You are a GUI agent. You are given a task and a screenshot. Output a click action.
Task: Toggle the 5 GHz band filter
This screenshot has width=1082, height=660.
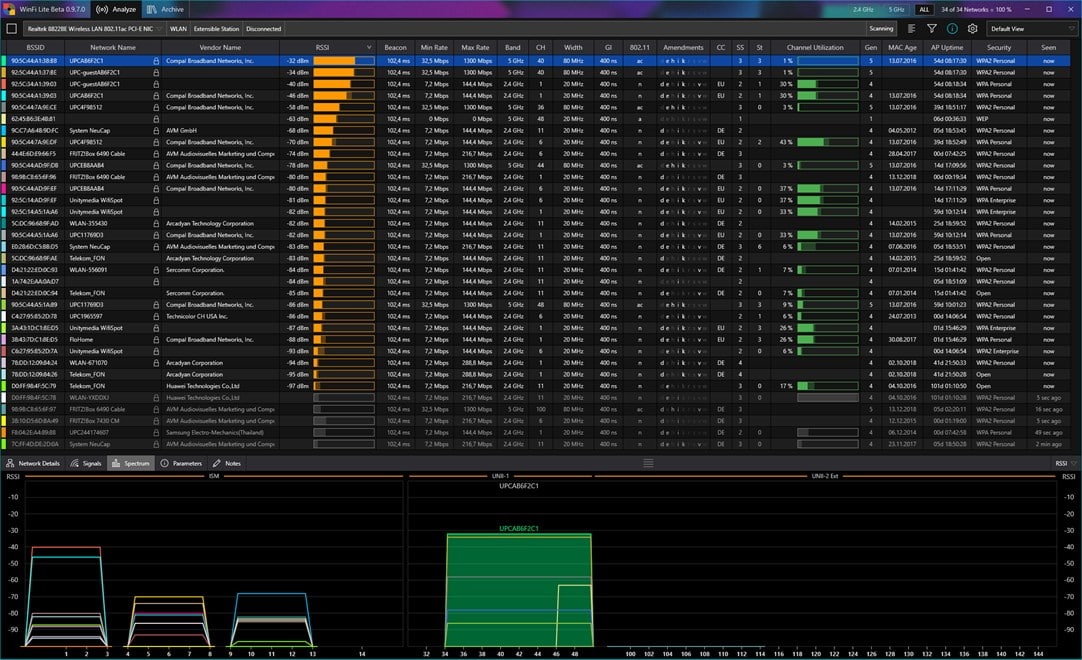pos(896,9)
